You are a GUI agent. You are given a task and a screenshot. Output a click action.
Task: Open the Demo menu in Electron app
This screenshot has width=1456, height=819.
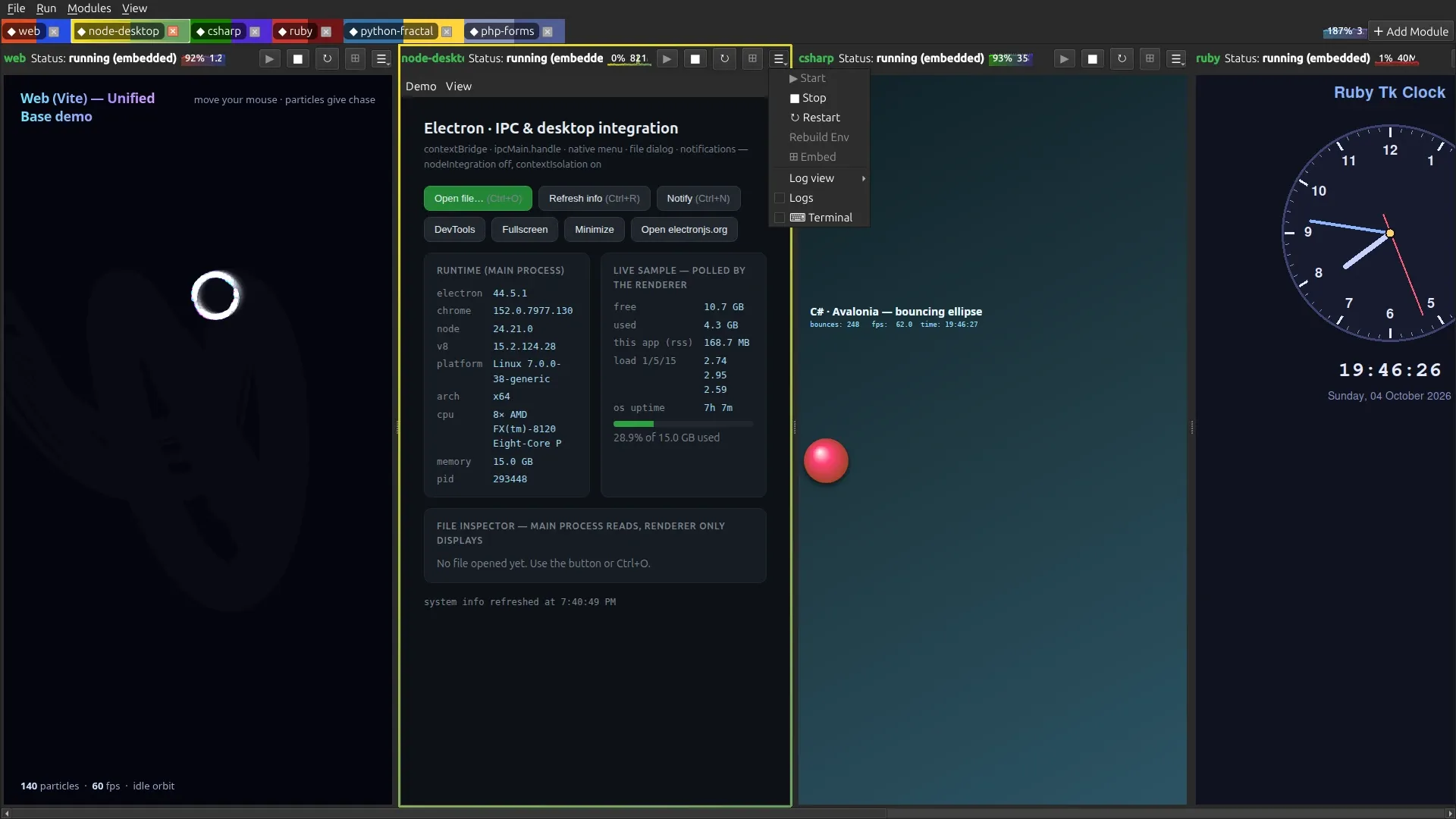coord(421,86)
